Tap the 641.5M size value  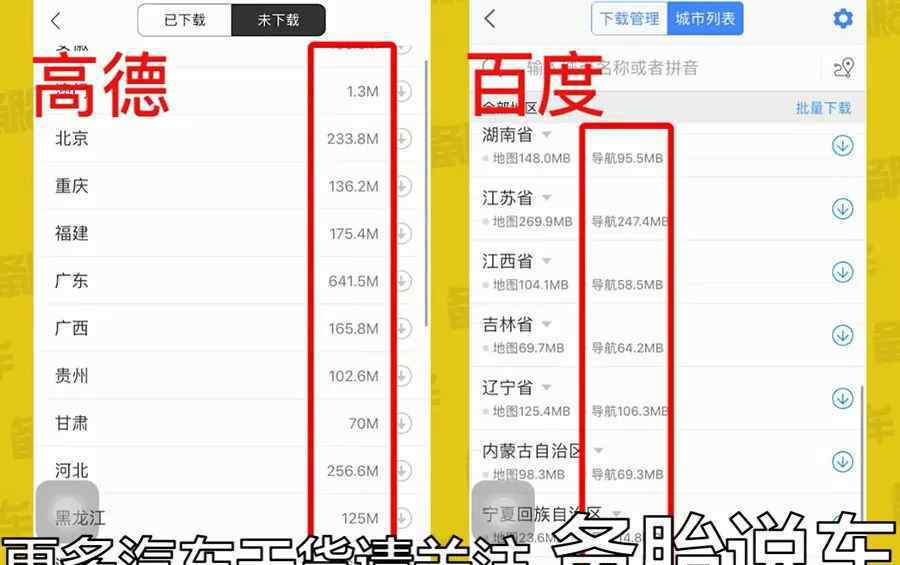coord(354,281)
